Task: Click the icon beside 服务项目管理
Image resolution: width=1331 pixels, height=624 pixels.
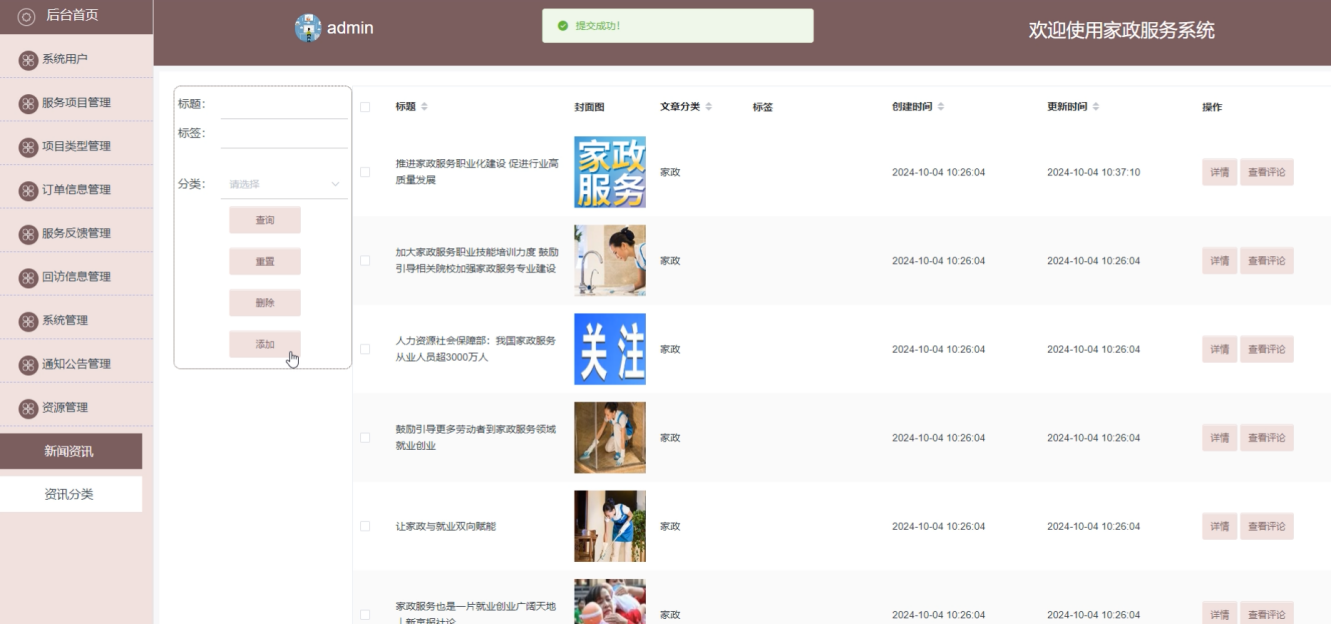Action: click(x=29, y=103)
